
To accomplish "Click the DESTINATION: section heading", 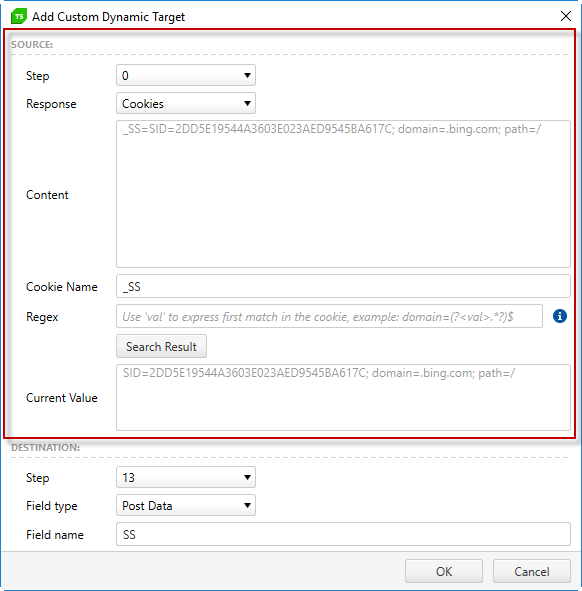I will [x=46, y=447].
